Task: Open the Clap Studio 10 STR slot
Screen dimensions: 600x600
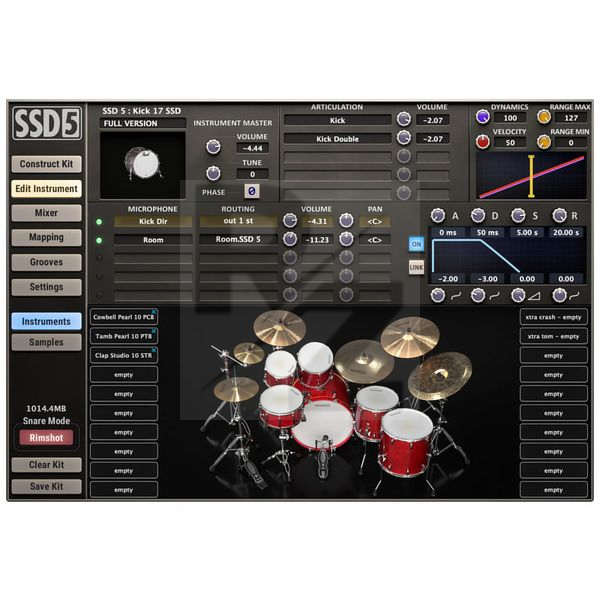Action: click(124, 355)
